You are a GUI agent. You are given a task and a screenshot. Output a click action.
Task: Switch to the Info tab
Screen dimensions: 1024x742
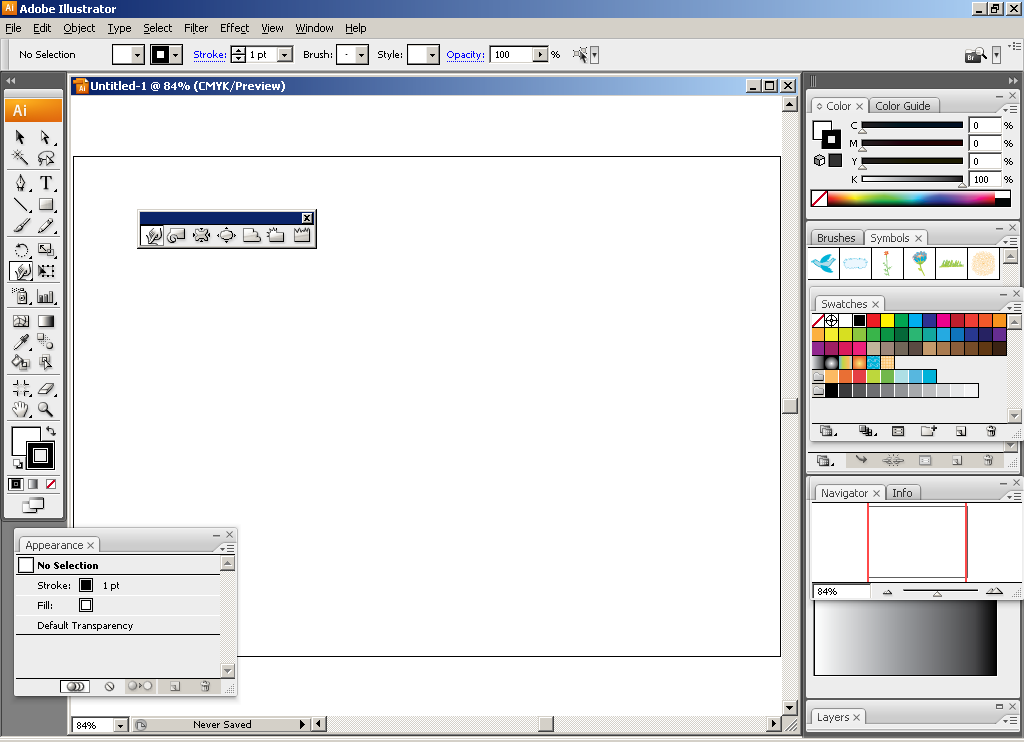coord(902,493)
